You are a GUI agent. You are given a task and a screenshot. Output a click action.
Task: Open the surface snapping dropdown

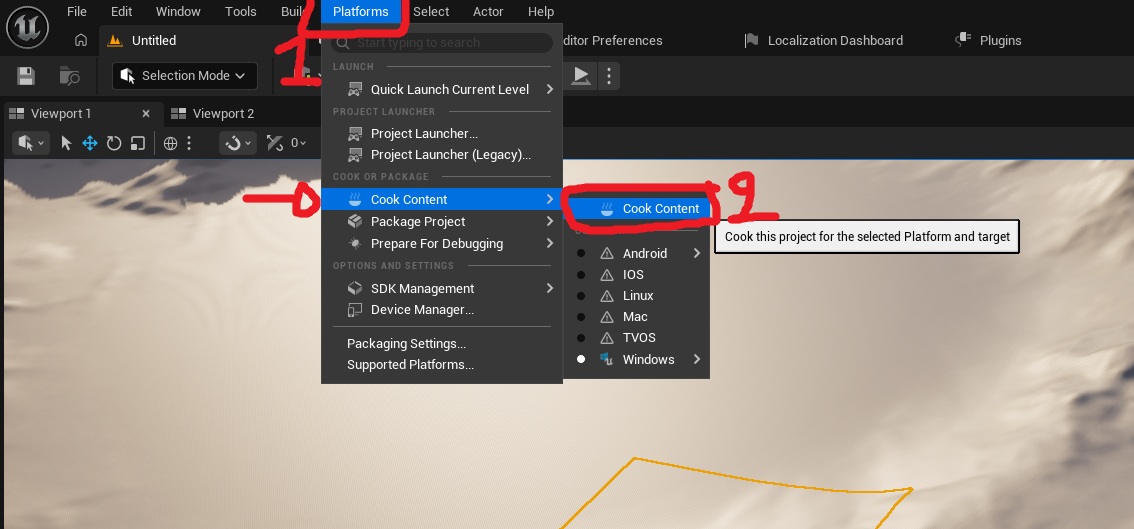[x=238, y=143]
